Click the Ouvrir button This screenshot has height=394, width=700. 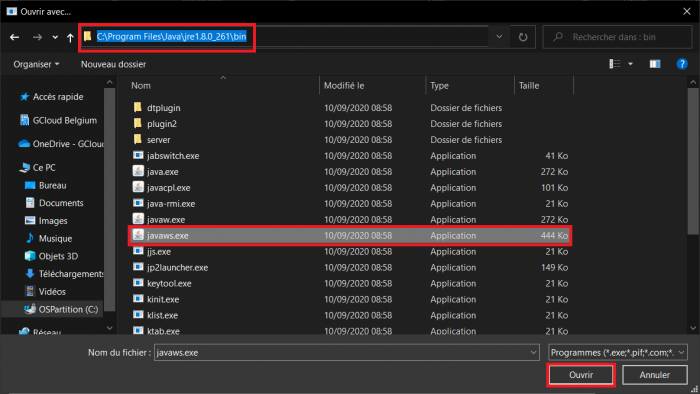(x=581, y=375)
